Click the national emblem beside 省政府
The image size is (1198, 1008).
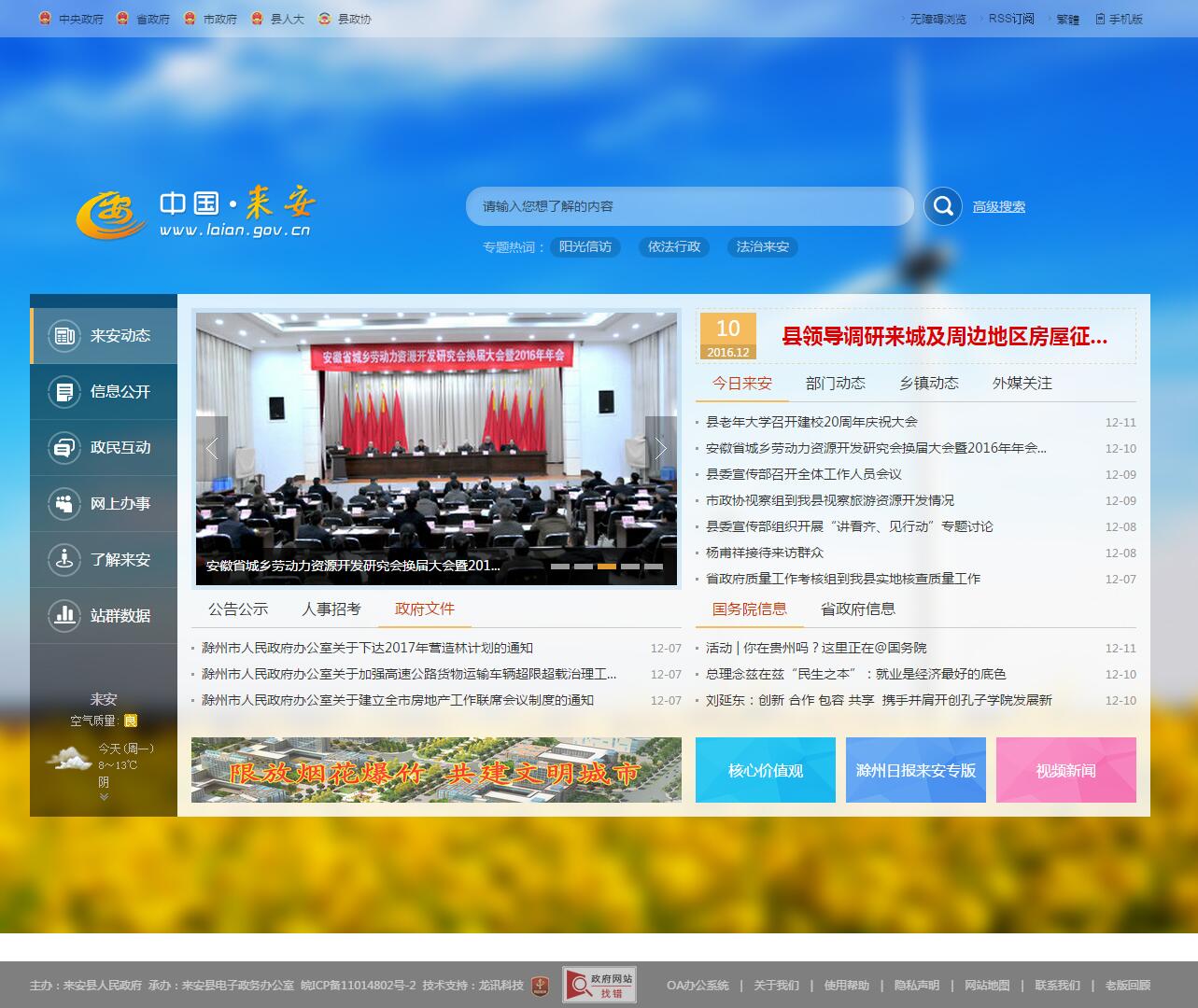pos(122,19)
